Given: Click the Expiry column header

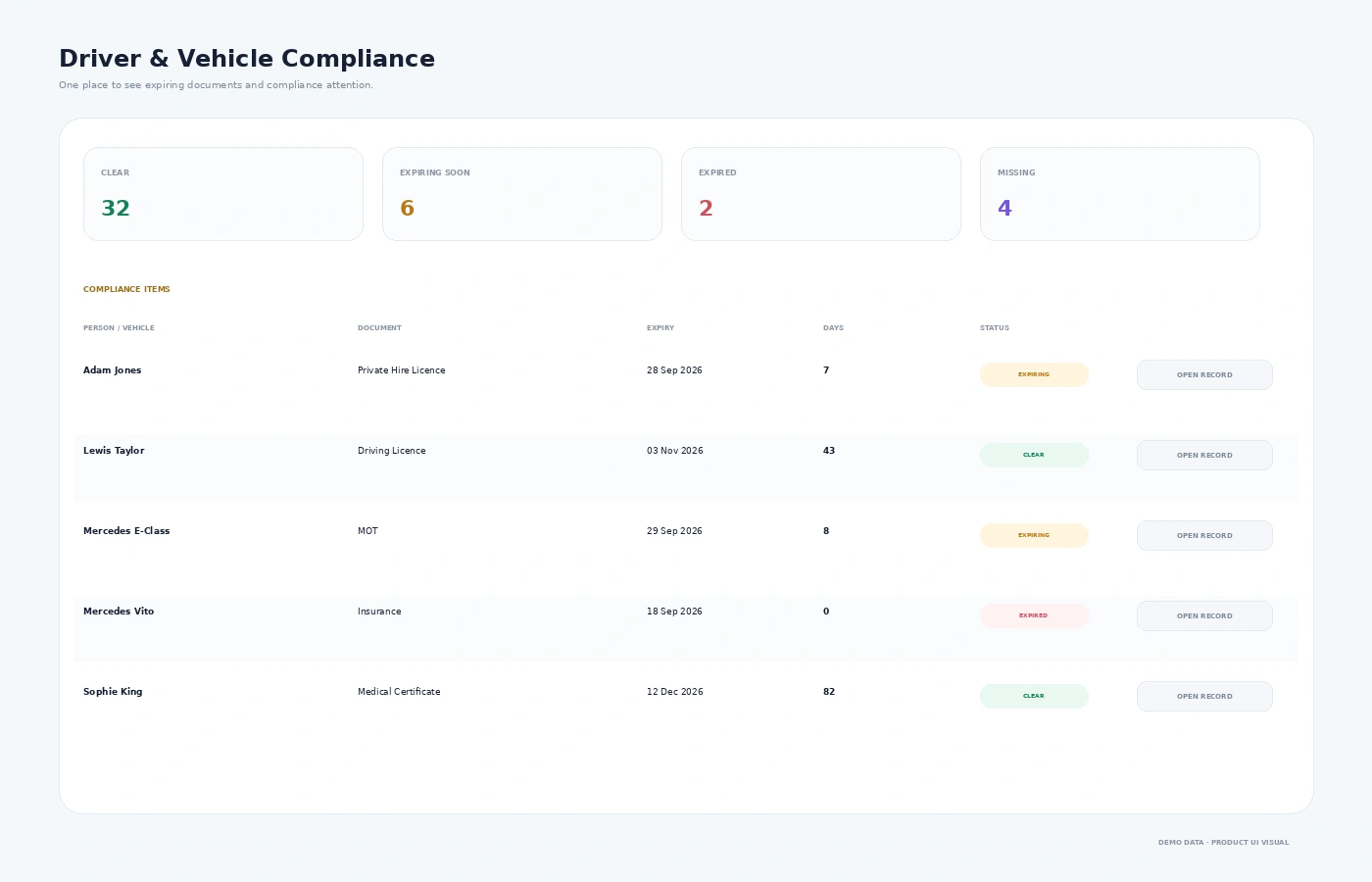Looking at the screenshot, I should point(661,328).
